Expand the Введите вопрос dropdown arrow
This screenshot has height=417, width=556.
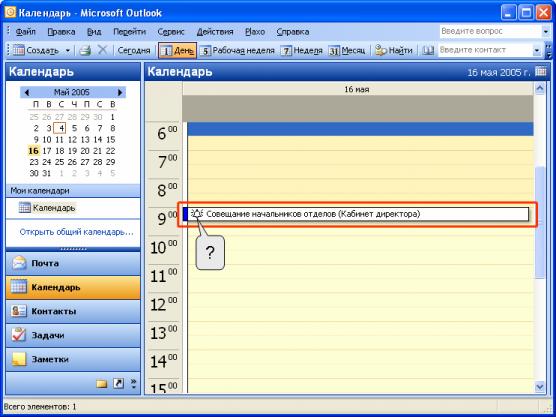tap(546, 32)
